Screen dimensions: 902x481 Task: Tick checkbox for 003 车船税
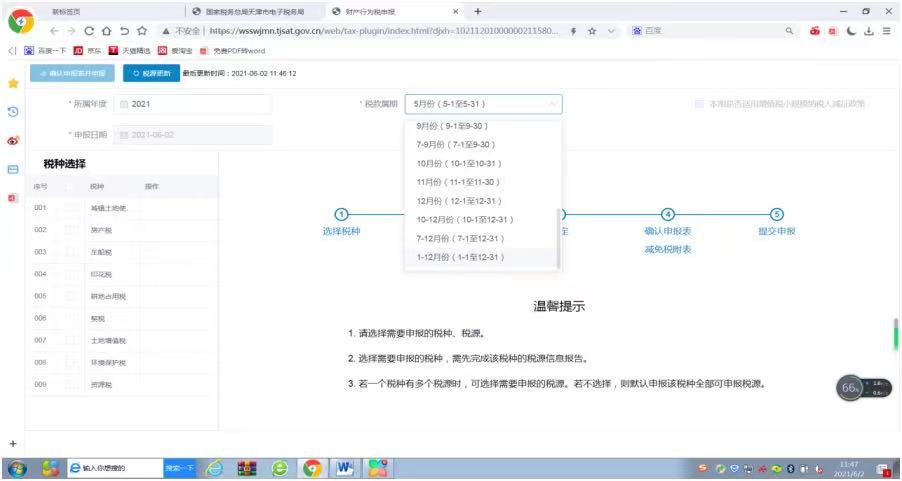pyautogui.click(x=70, y=252)
